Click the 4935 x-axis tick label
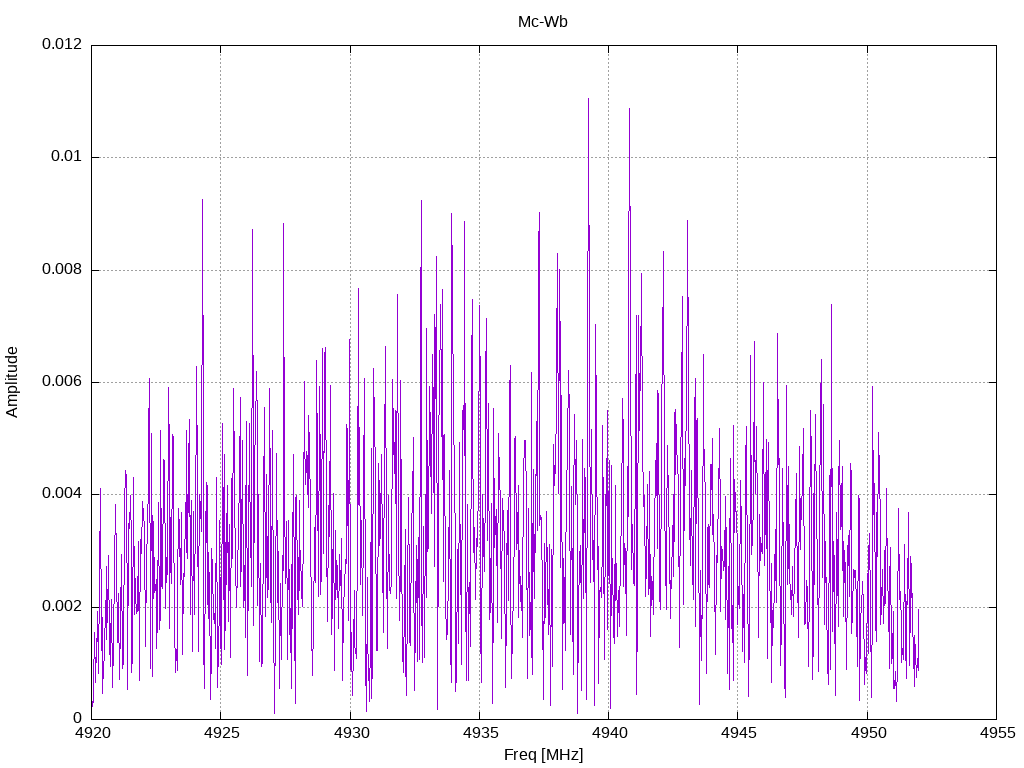Screen dimensions: 1024x768 click(480, 733)
